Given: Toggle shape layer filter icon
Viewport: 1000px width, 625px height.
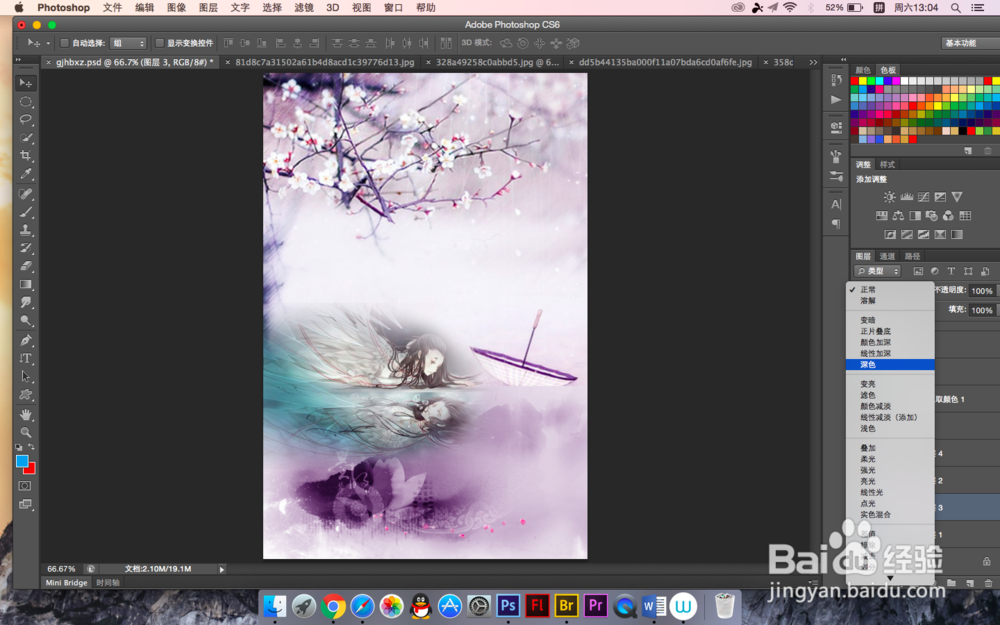Looking at the screenshot, I should [x=968, y=271].
